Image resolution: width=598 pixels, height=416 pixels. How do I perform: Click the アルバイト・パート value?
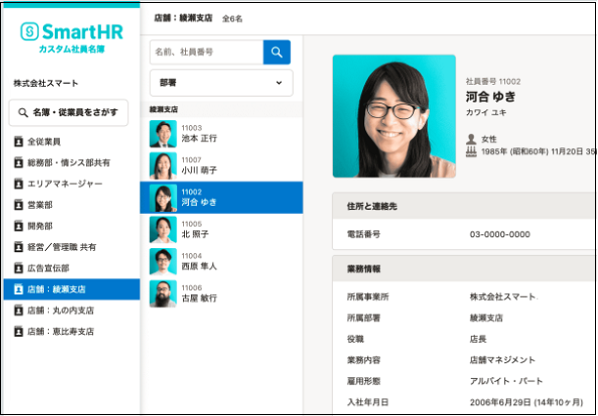point(506,381)
